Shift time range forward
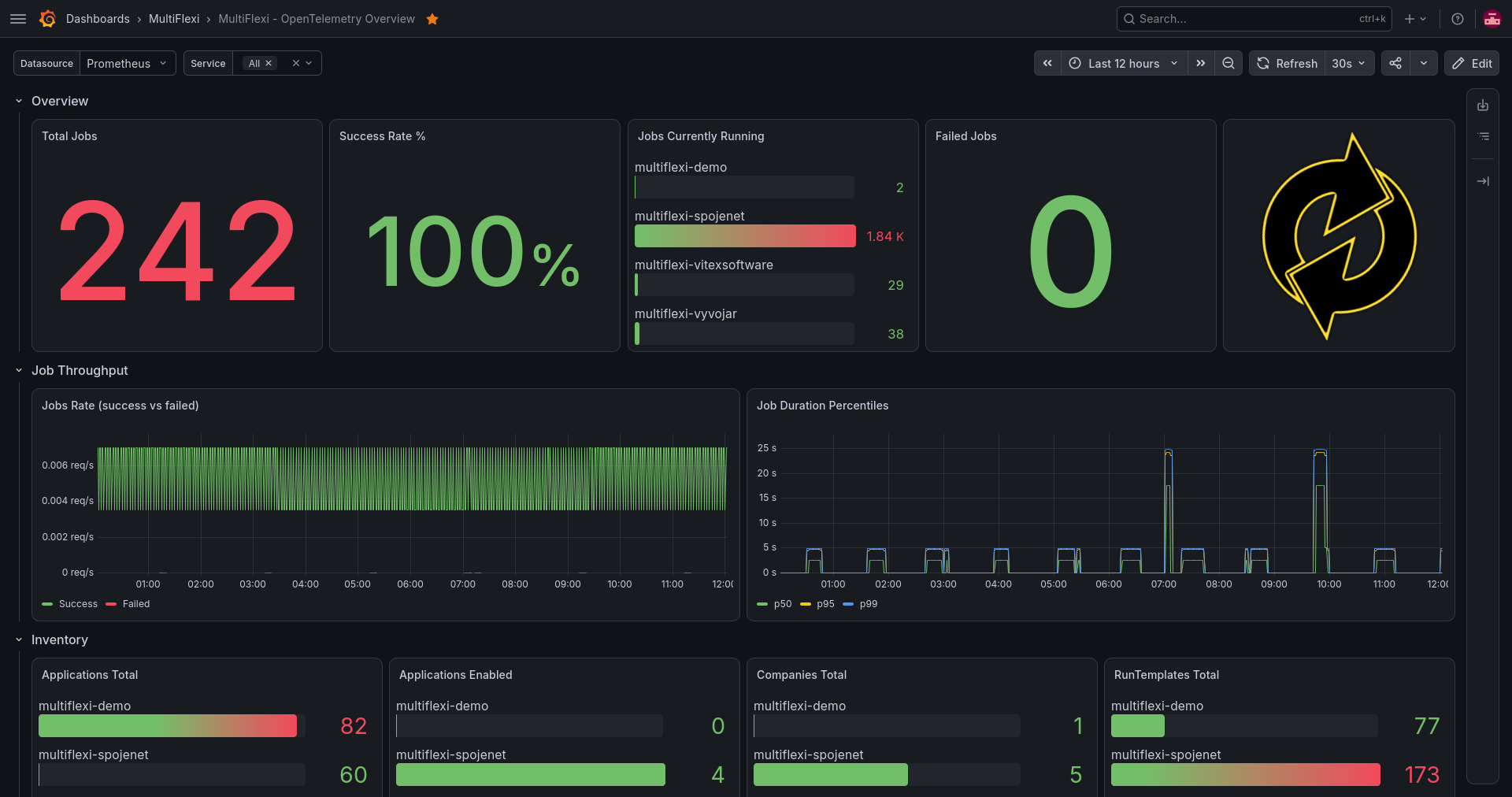Screen dimensions: 1512x797 pyautogui.click(x=1200, y=63)
